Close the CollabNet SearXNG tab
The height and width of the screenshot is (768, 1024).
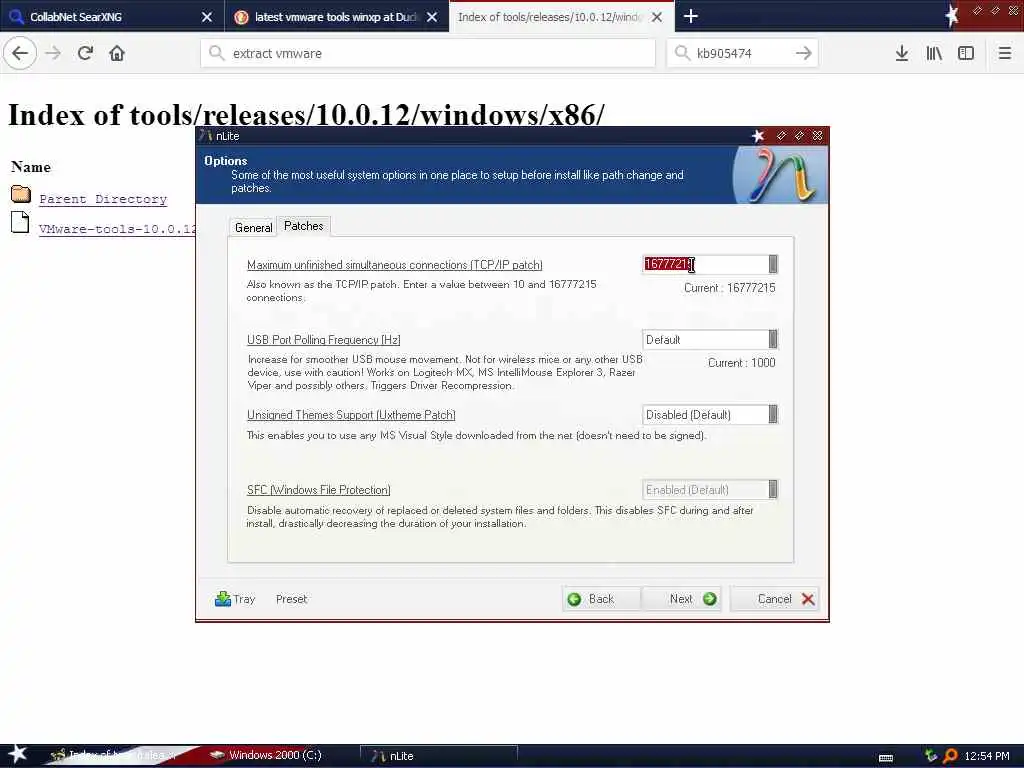206,17
